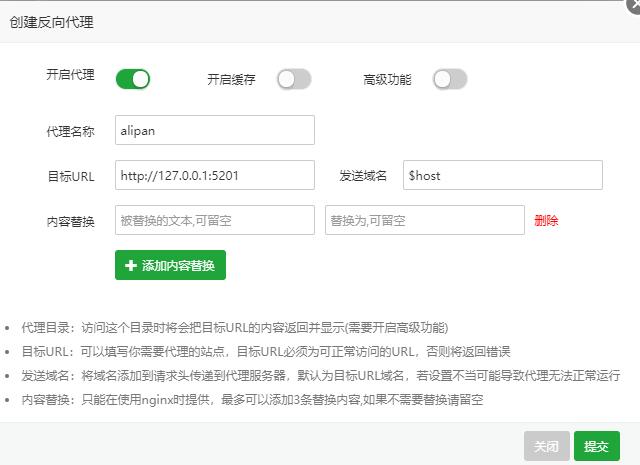Turn on the 高级功能 toggle
This screenshot has width=640, height=465.
point(450,79)
